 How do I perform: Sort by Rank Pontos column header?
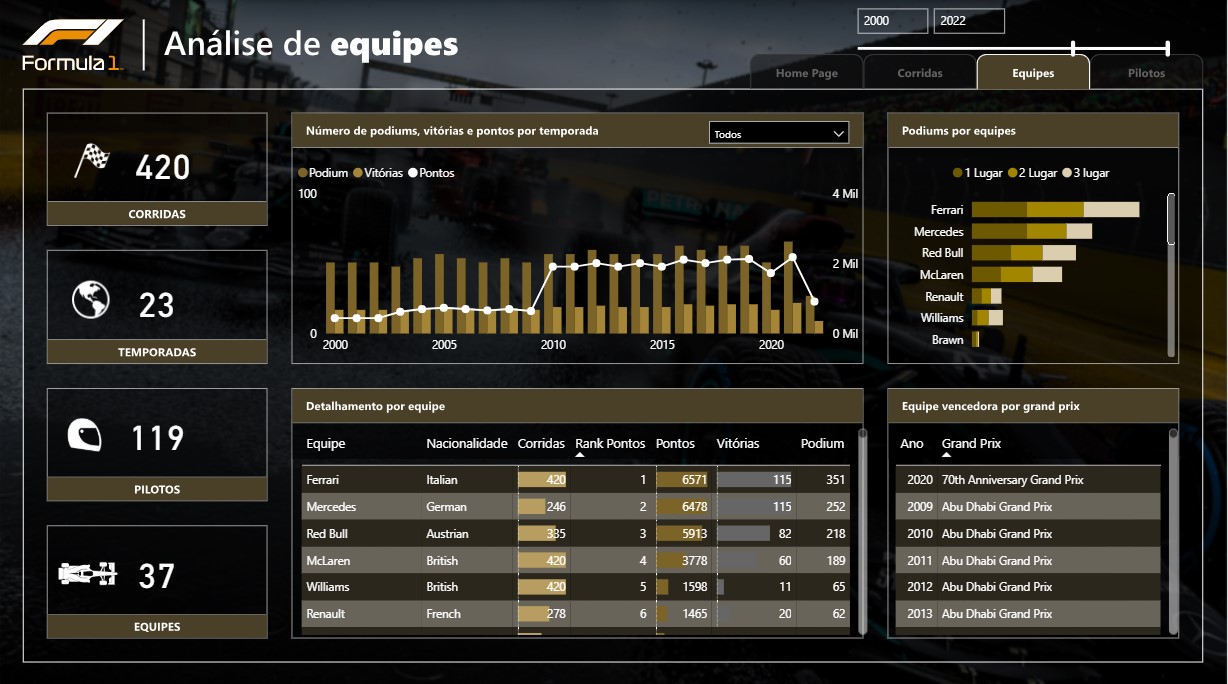[x=610, y=443]
